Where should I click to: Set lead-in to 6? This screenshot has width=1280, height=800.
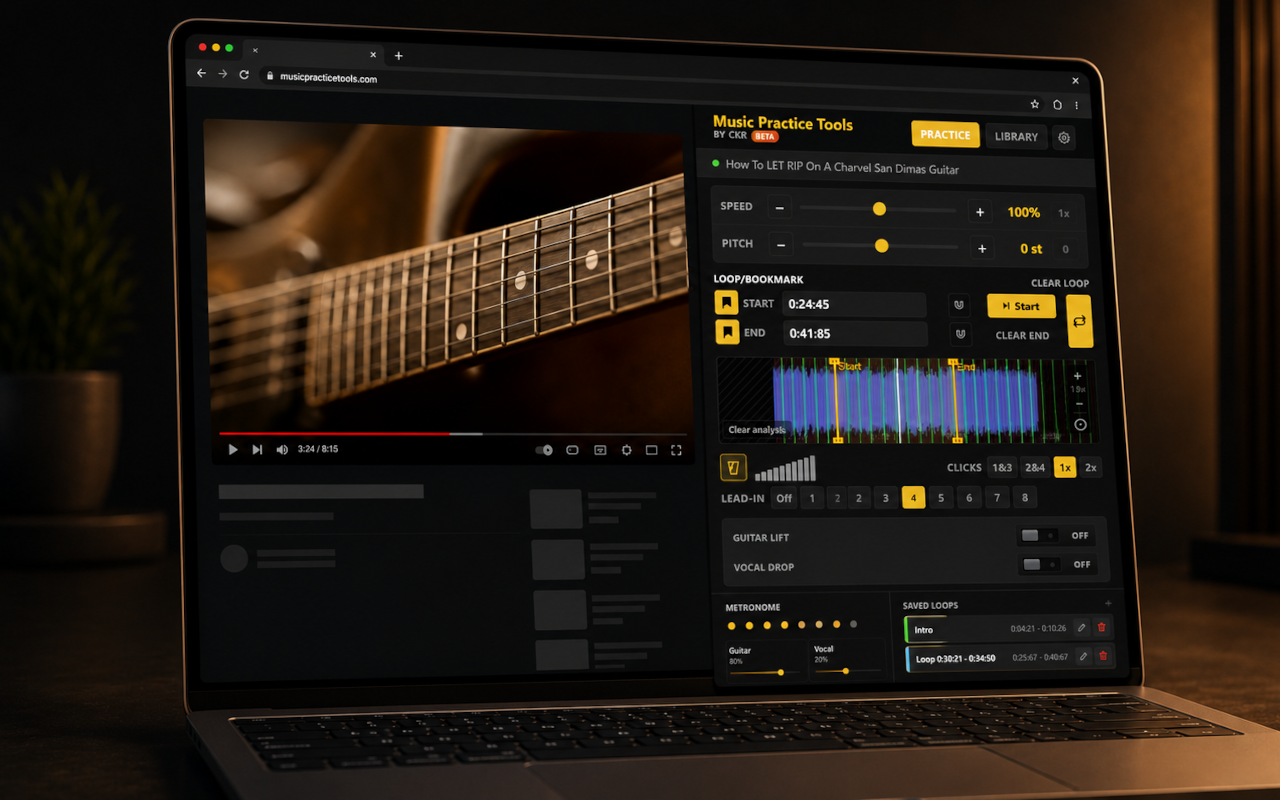pyautogui.click(x=969, y=498)
